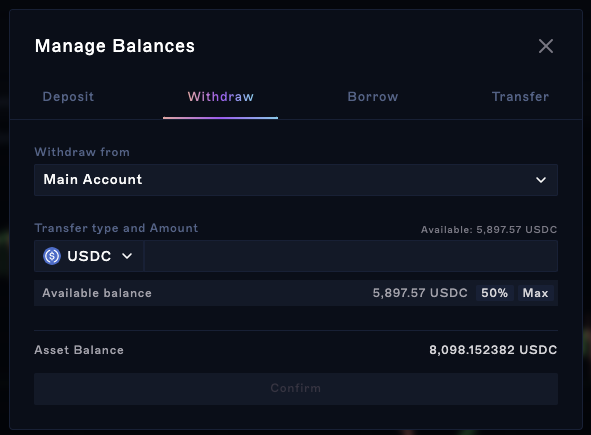
Task: Click the disabled Confirm button
Action: click(296, 389)
